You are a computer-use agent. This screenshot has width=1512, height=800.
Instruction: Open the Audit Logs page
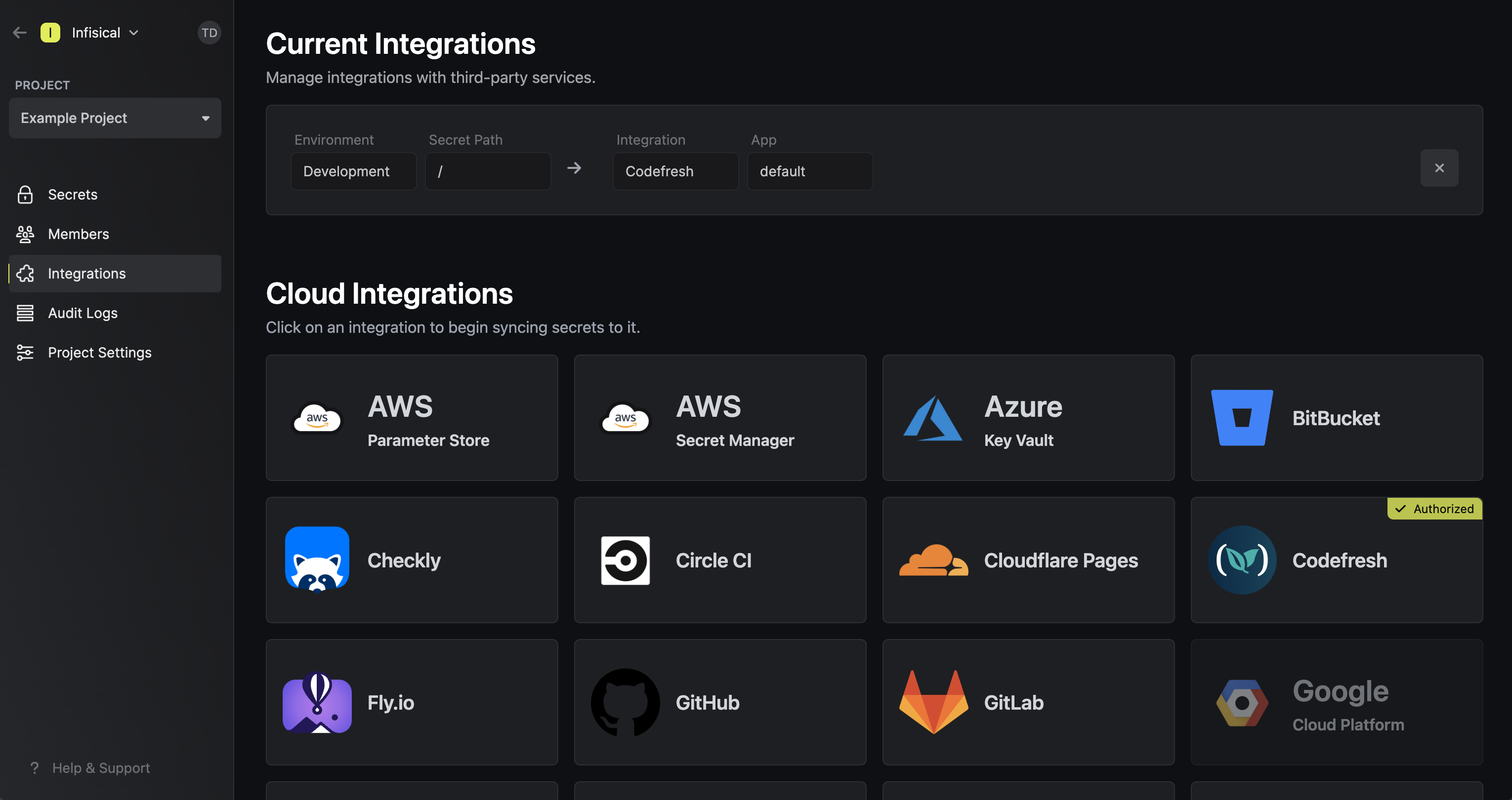(83, 313)
